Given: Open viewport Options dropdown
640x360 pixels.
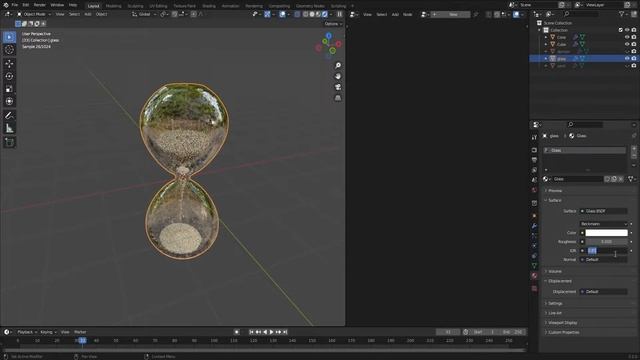Looking at the screenshot, I should (333, 24).
